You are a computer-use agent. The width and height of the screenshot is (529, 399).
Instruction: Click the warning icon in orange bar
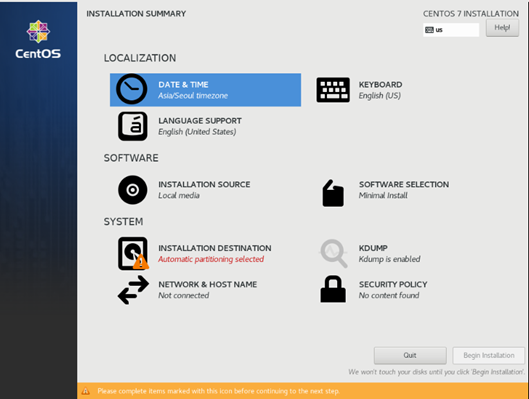pos(86,391)
